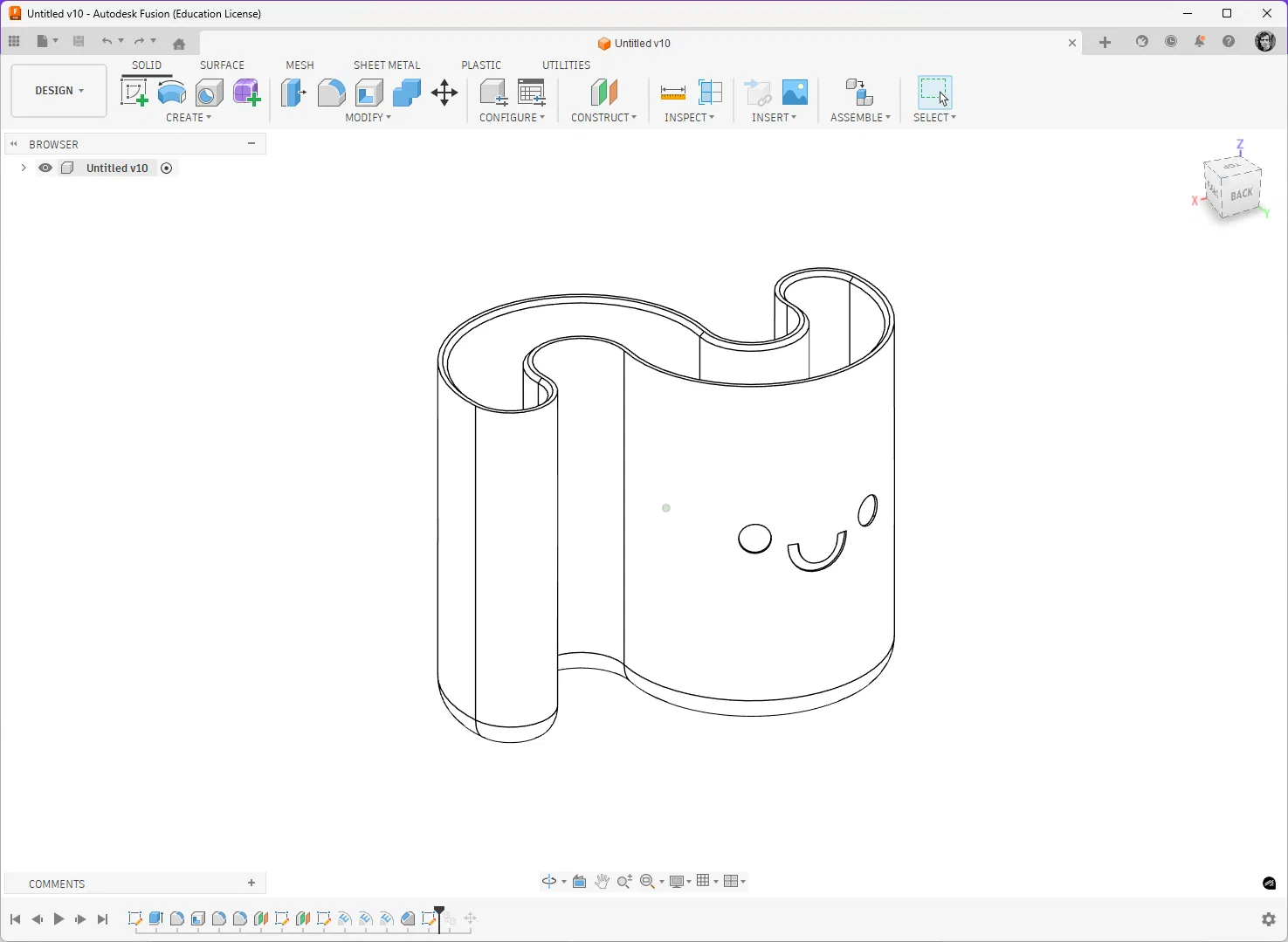This screenshot has width=1288, height=942.
Task: Activate the Move/Copy arrows tool
Action: 444,93
